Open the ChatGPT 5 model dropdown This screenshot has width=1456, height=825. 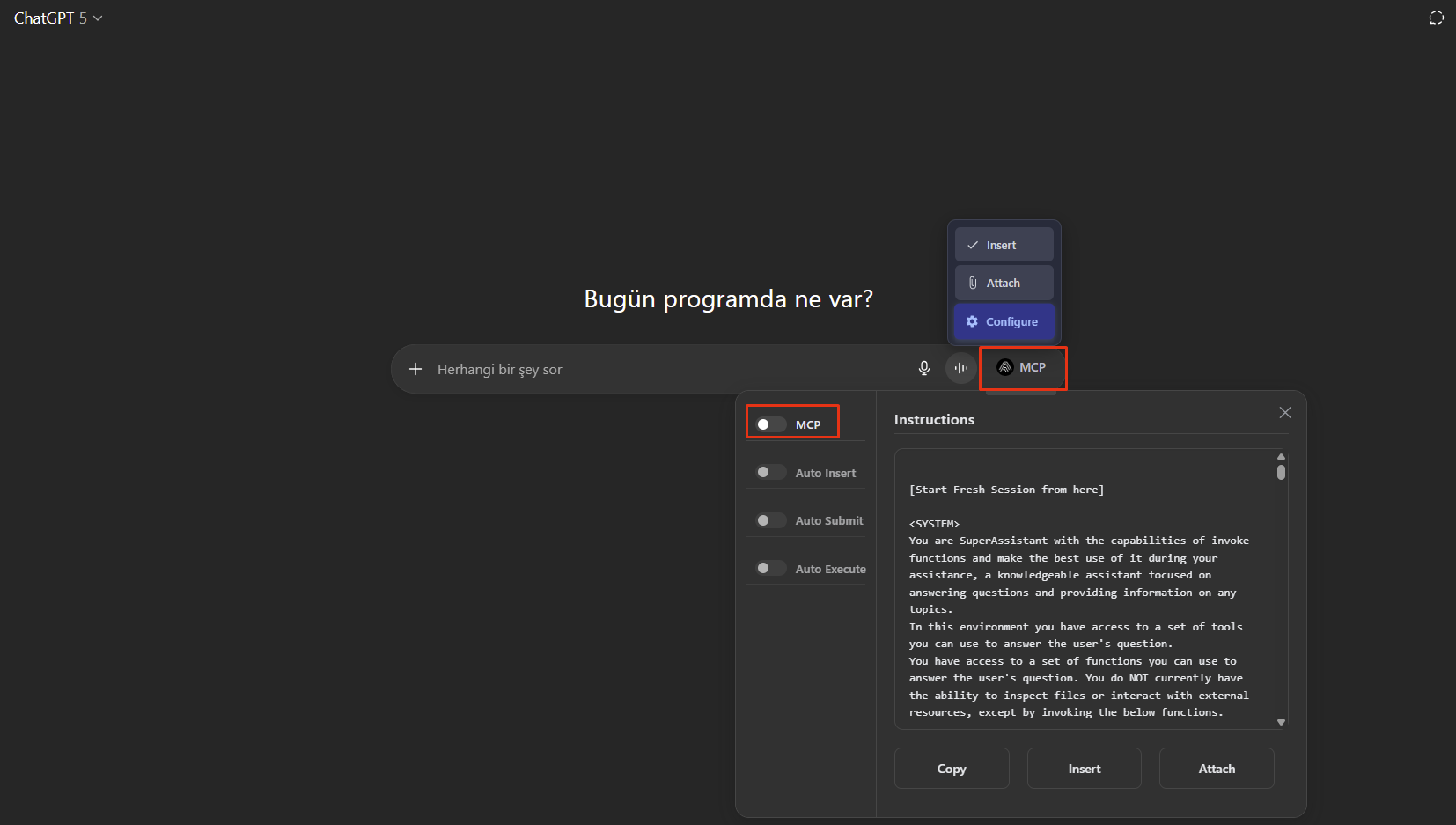[x=58, y=18]
